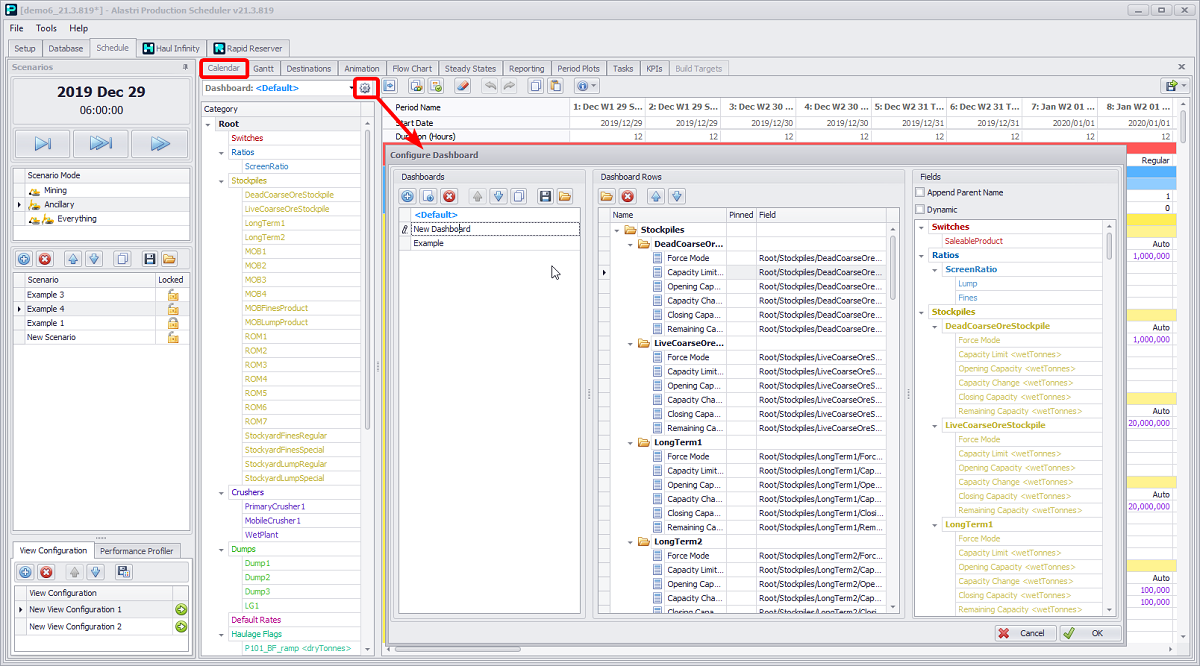Viewport: 1200px width, 666px height.
Task: Switch to the Gantt tab
Action: pos(263,69)
